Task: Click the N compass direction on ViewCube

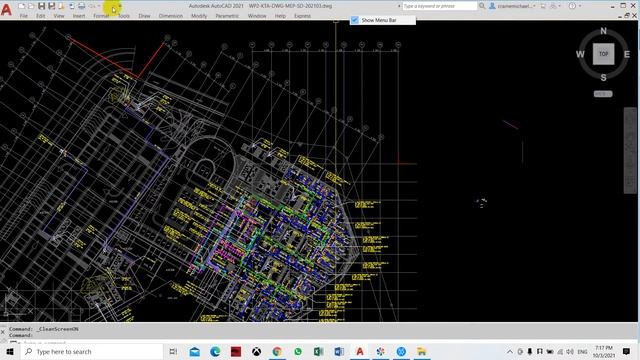Action: tap(603, 31)
